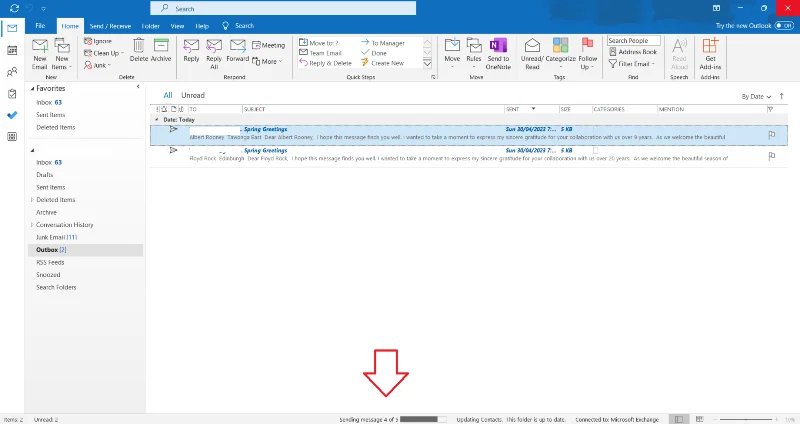Minimize the folder pane with chevron
The height and width of the screenshot is (424, 800).
[x=138, y=87]
